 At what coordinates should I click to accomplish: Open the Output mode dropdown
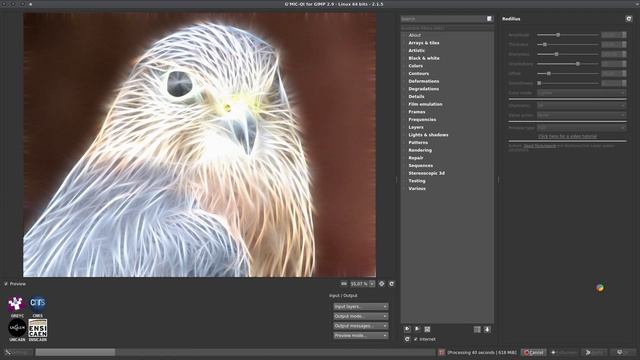(360, 316)
